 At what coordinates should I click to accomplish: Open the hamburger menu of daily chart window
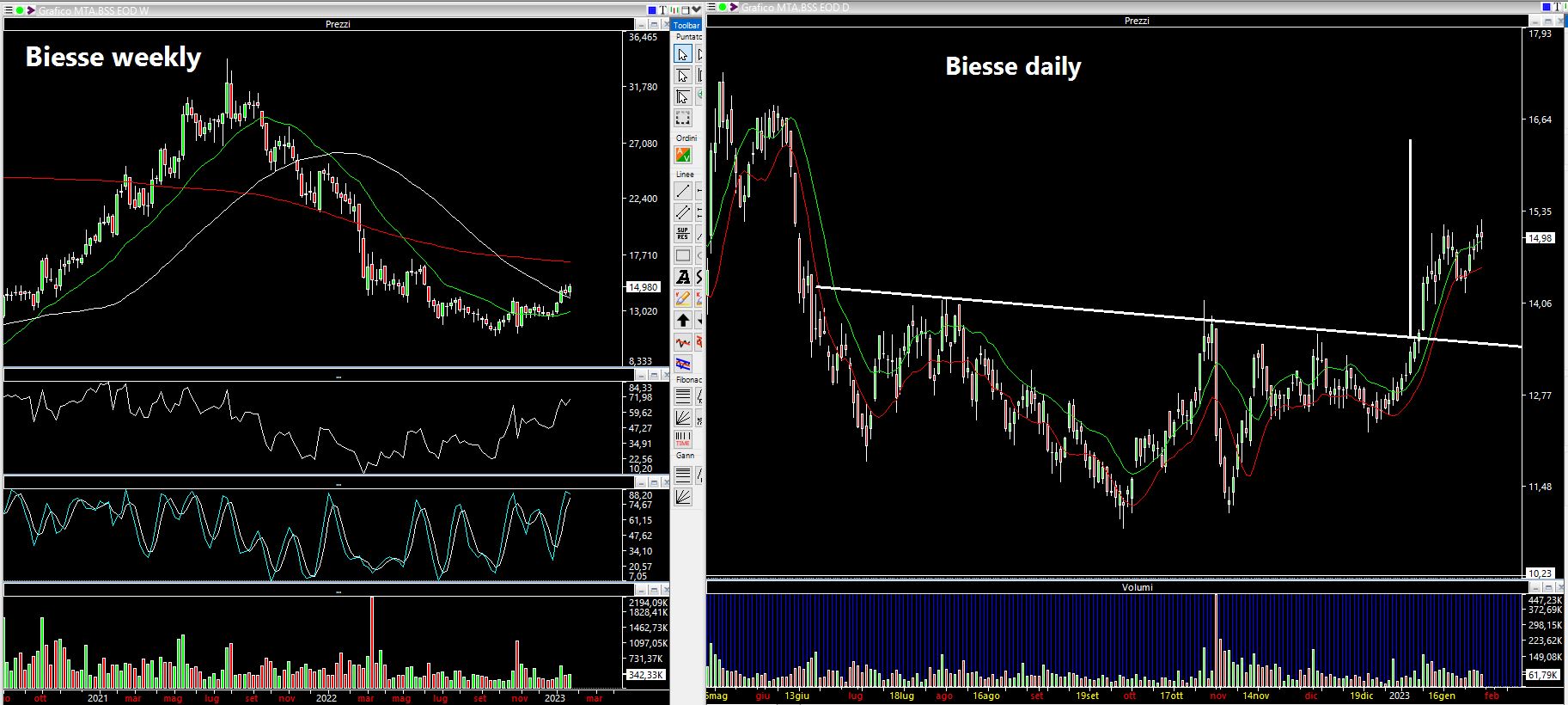tap(711, 7)
